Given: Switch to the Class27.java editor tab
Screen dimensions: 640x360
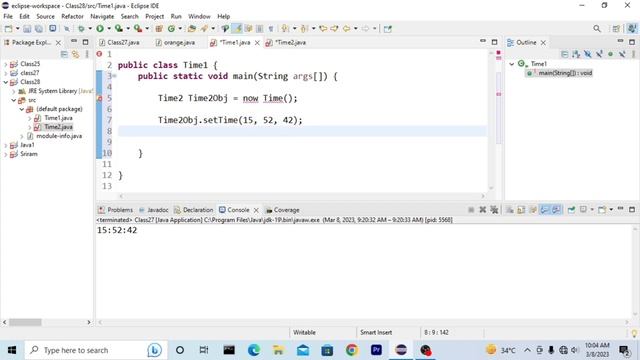Looking at the screenshot, I should 120,42.
